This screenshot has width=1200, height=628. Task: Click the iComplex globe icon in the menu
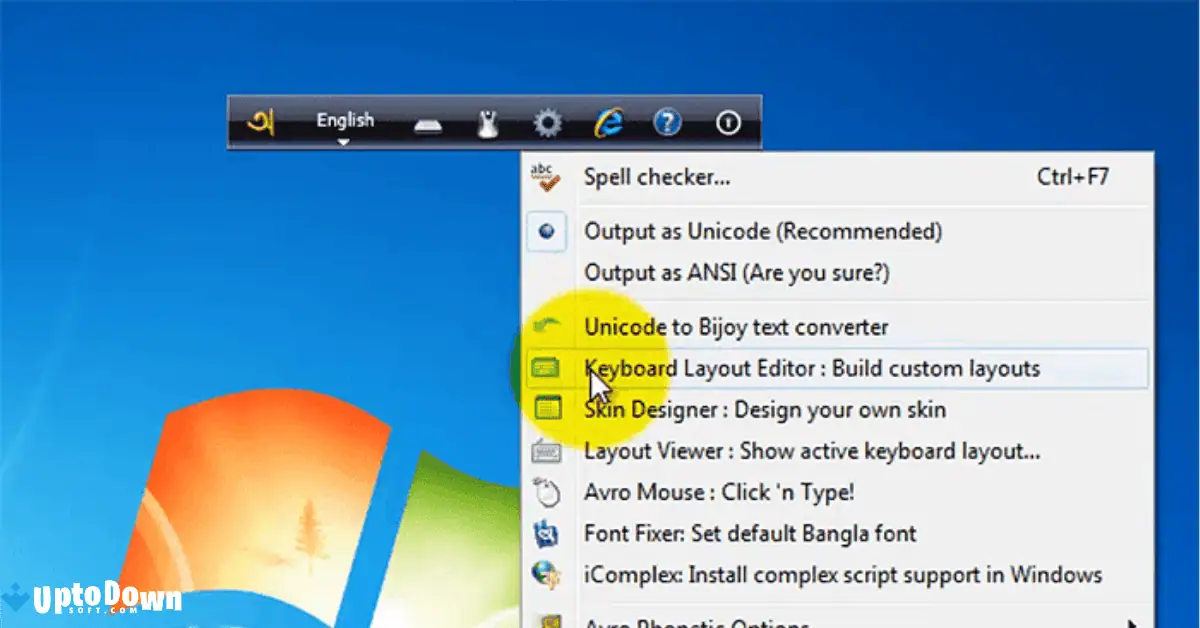546,575
